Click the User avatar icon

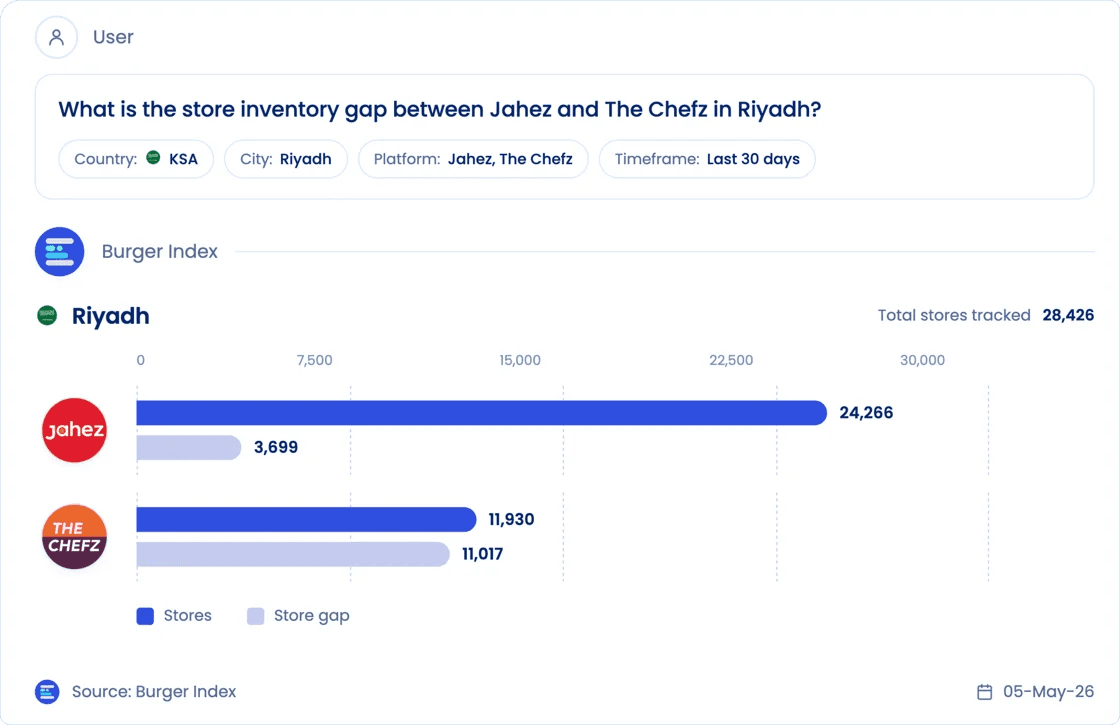tap(56, 37)
